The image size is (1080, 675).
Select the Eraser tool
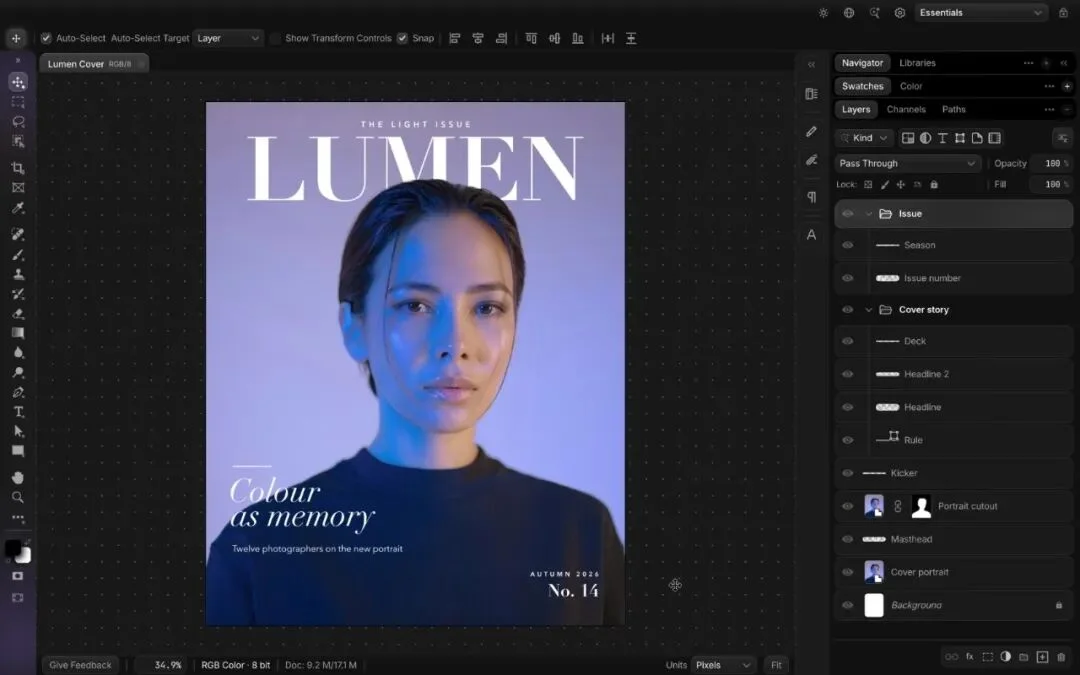(x=18, y=313)
